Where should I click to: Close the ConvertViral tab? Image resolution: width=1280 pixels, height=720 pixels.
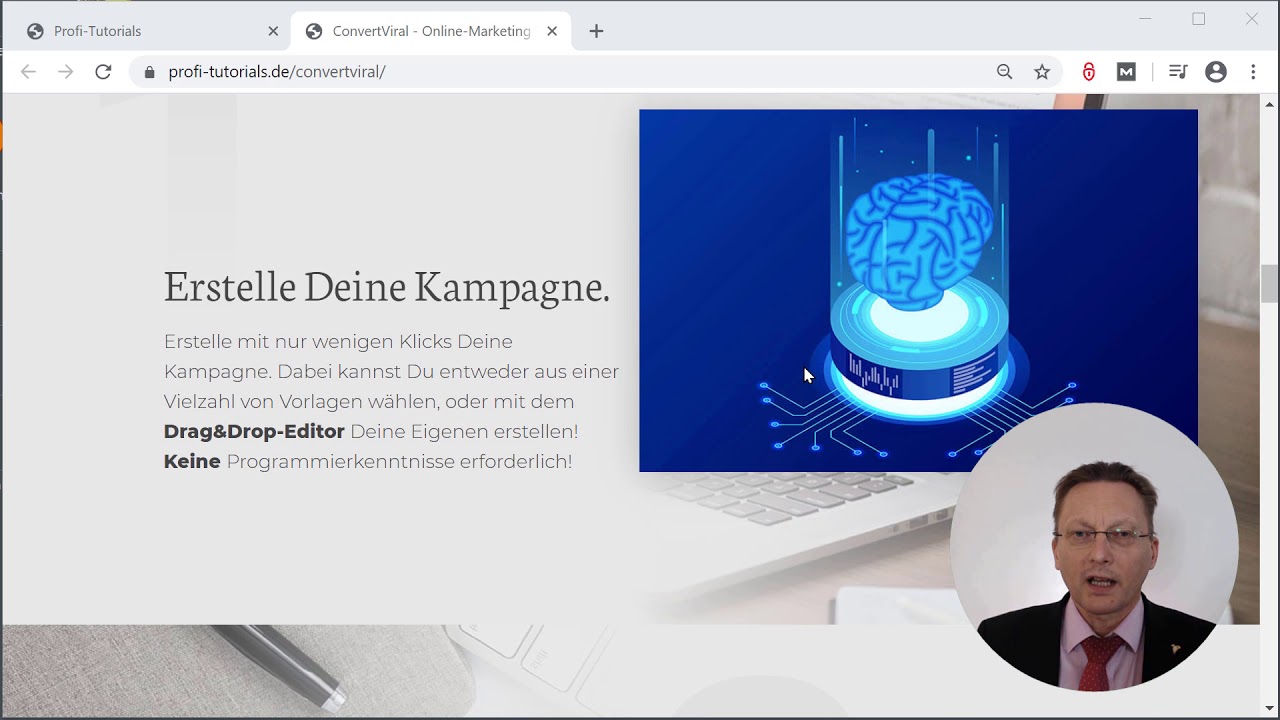[x=552, y=31]
